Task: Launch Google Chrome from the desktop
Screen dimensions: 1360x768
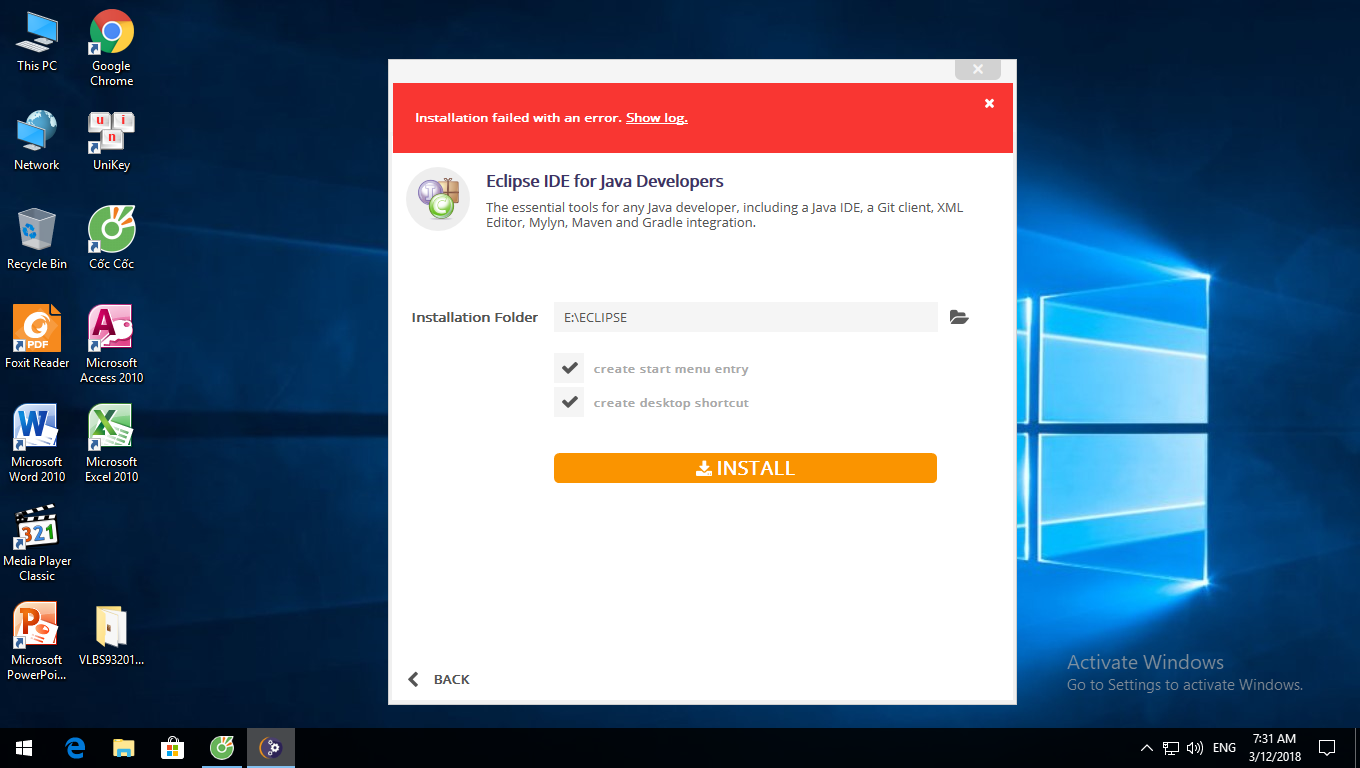Action: (112, 48)
